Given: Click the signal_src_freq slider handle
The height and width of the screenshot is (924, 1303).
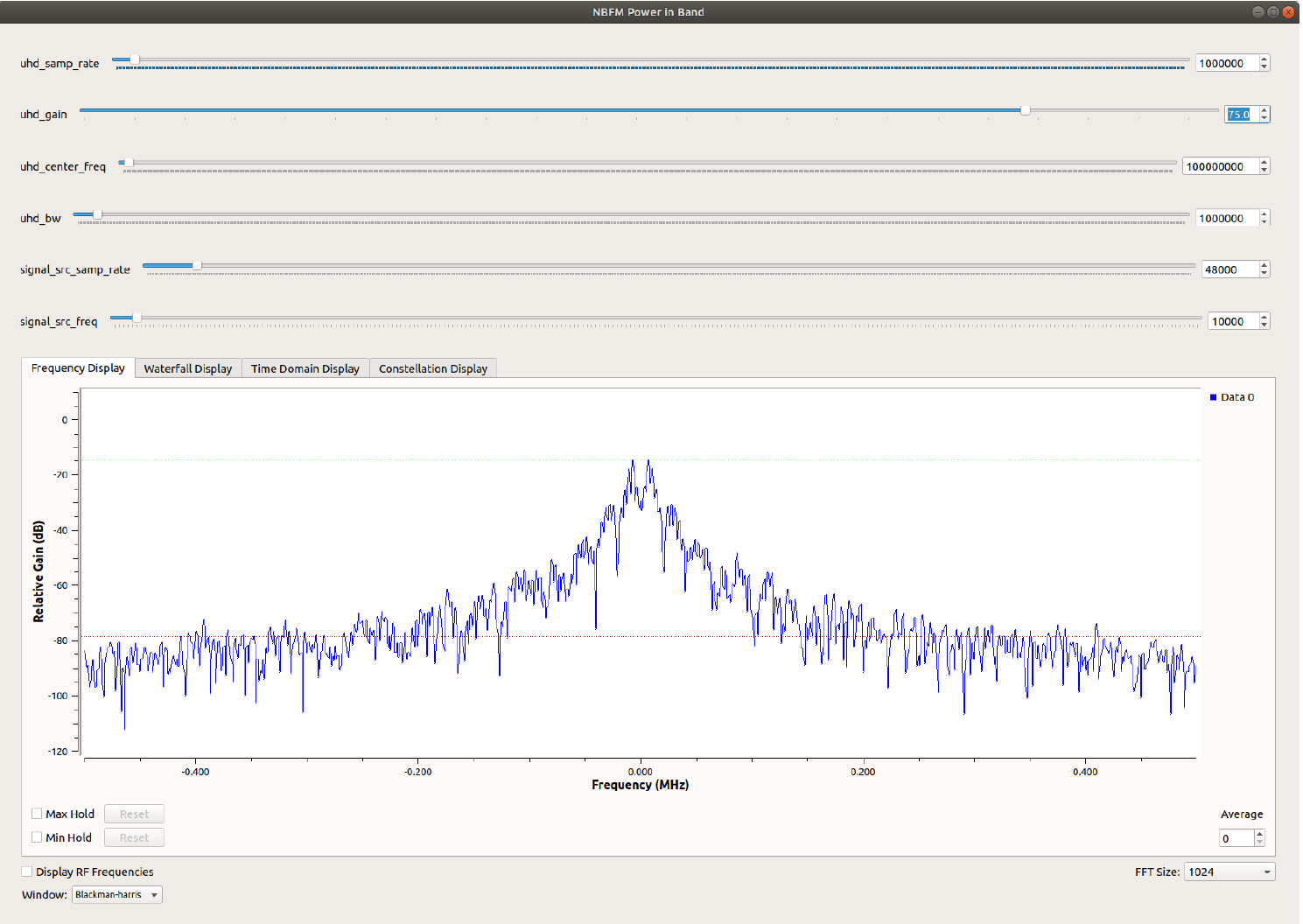Looking at the screenshot, I should 137,318.
